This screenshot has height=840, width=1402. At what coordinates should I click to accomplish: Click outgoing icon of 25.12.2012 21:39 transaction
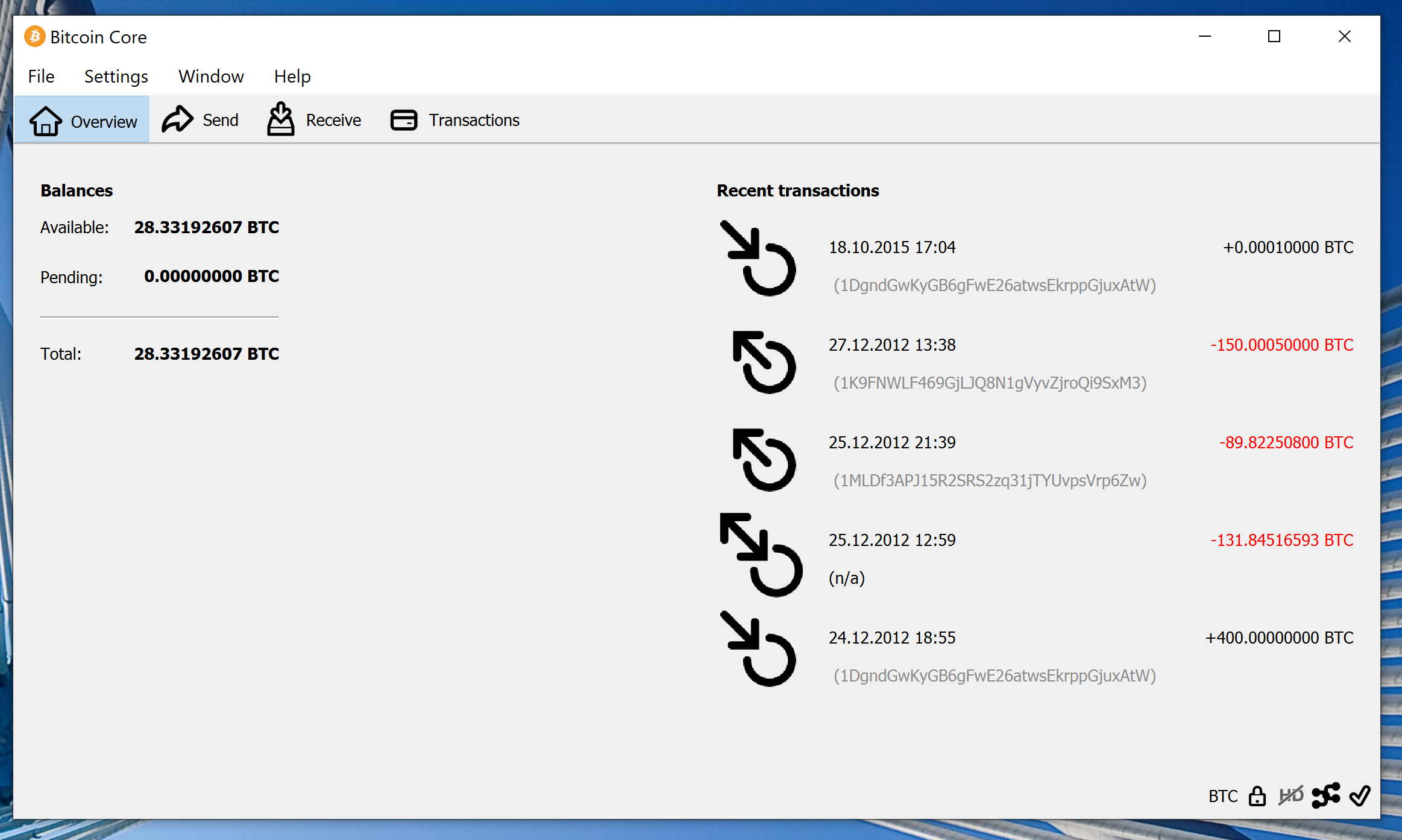click(x=763, y=460)
